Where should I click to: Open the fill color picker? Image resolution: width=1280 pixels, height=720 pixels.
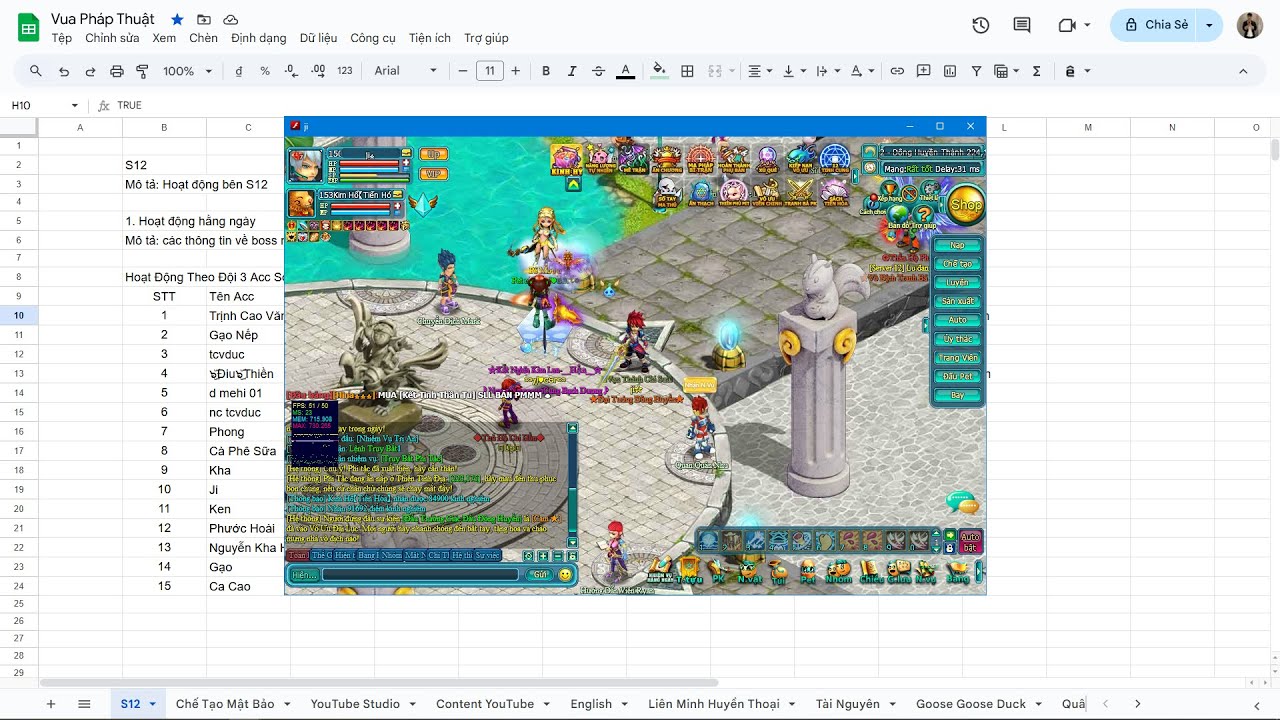(x=659, y=71)
